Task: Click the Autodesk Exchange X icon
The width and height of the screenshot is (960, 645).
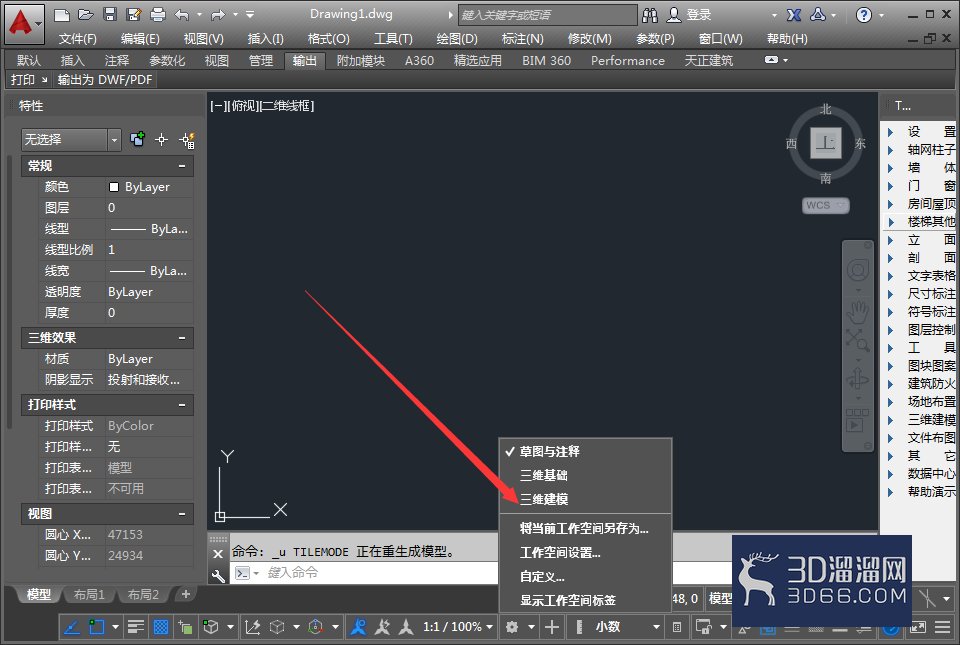Action: (x=794, y=15)
